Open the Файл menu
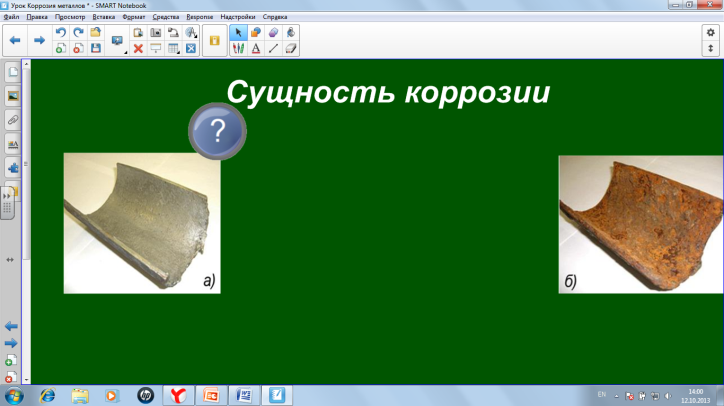The width and height of the screenshot is (724, 406). pos(11,17)
